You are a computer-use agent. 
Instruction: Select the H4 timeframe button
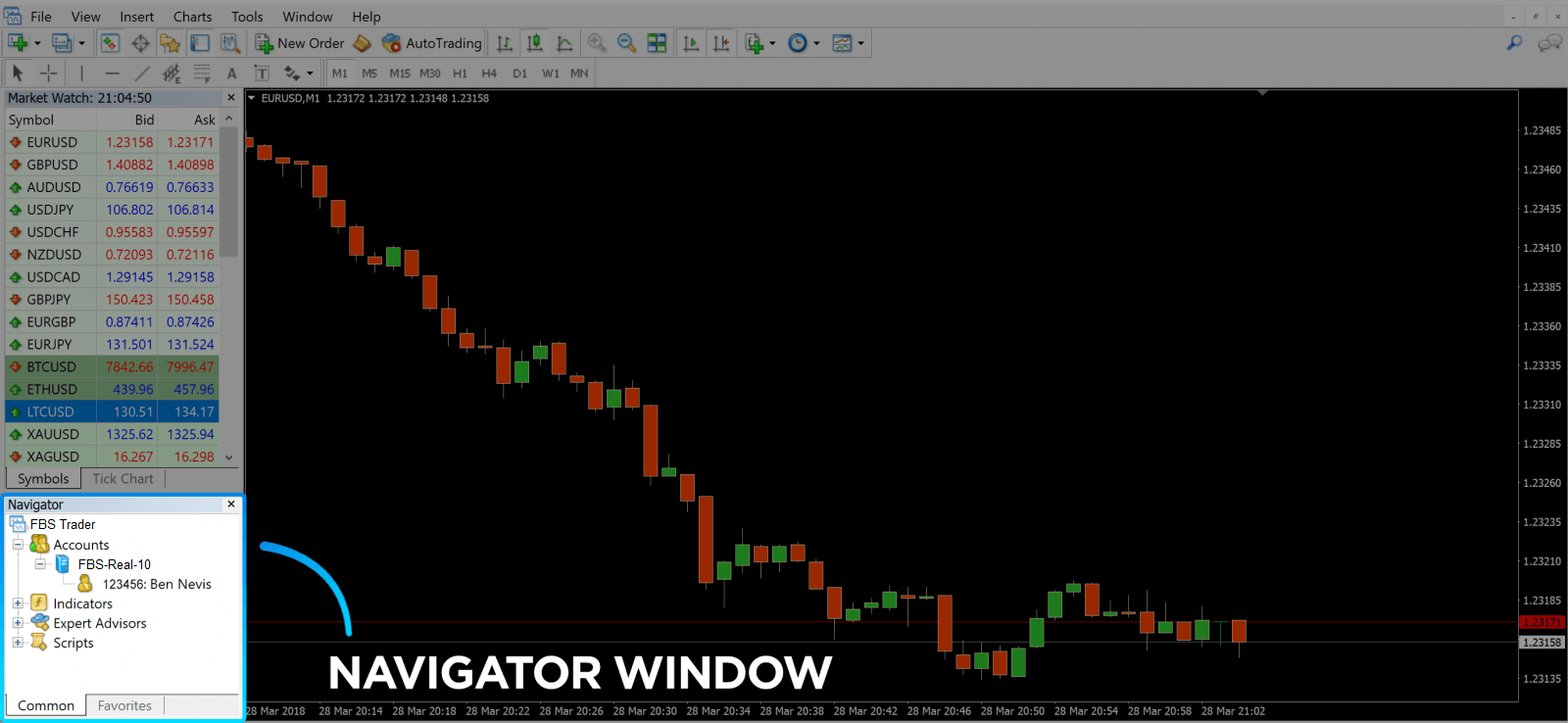click(x=489, y=73)
